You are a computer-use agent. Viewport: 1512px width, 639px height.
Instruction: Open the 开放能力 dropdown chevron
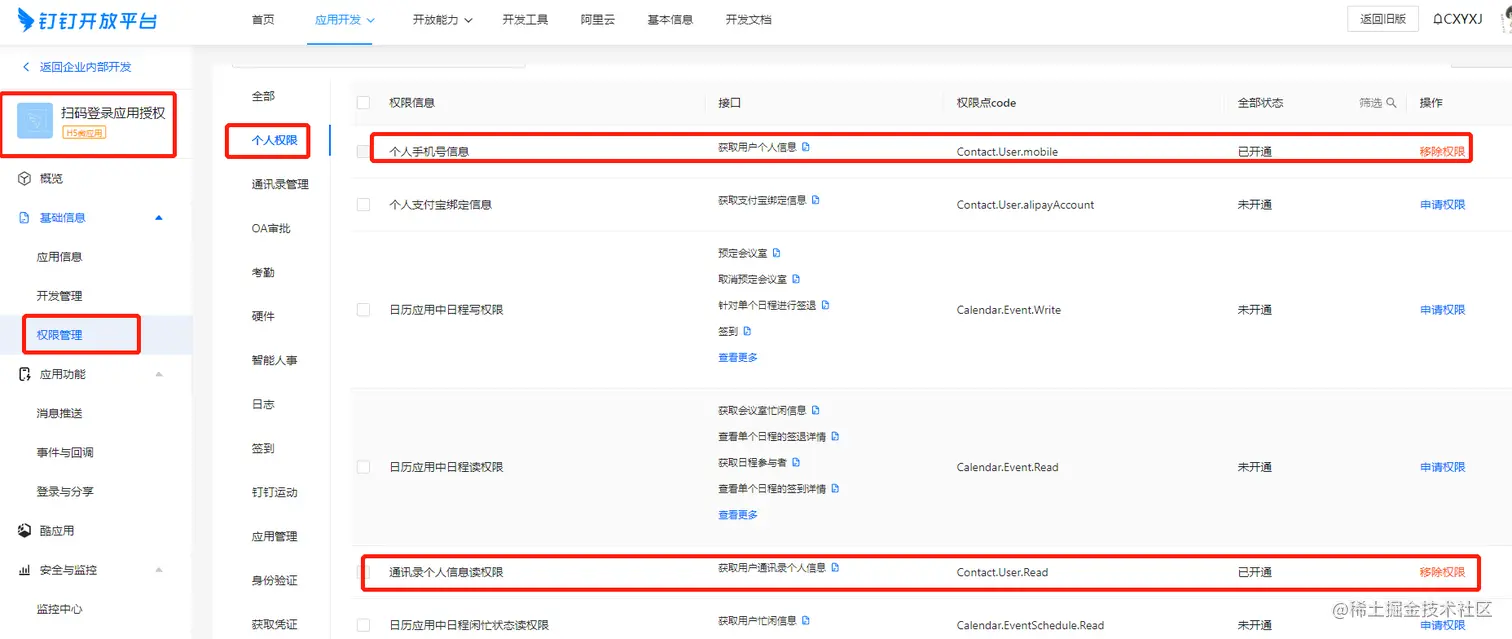click(468, 20)
